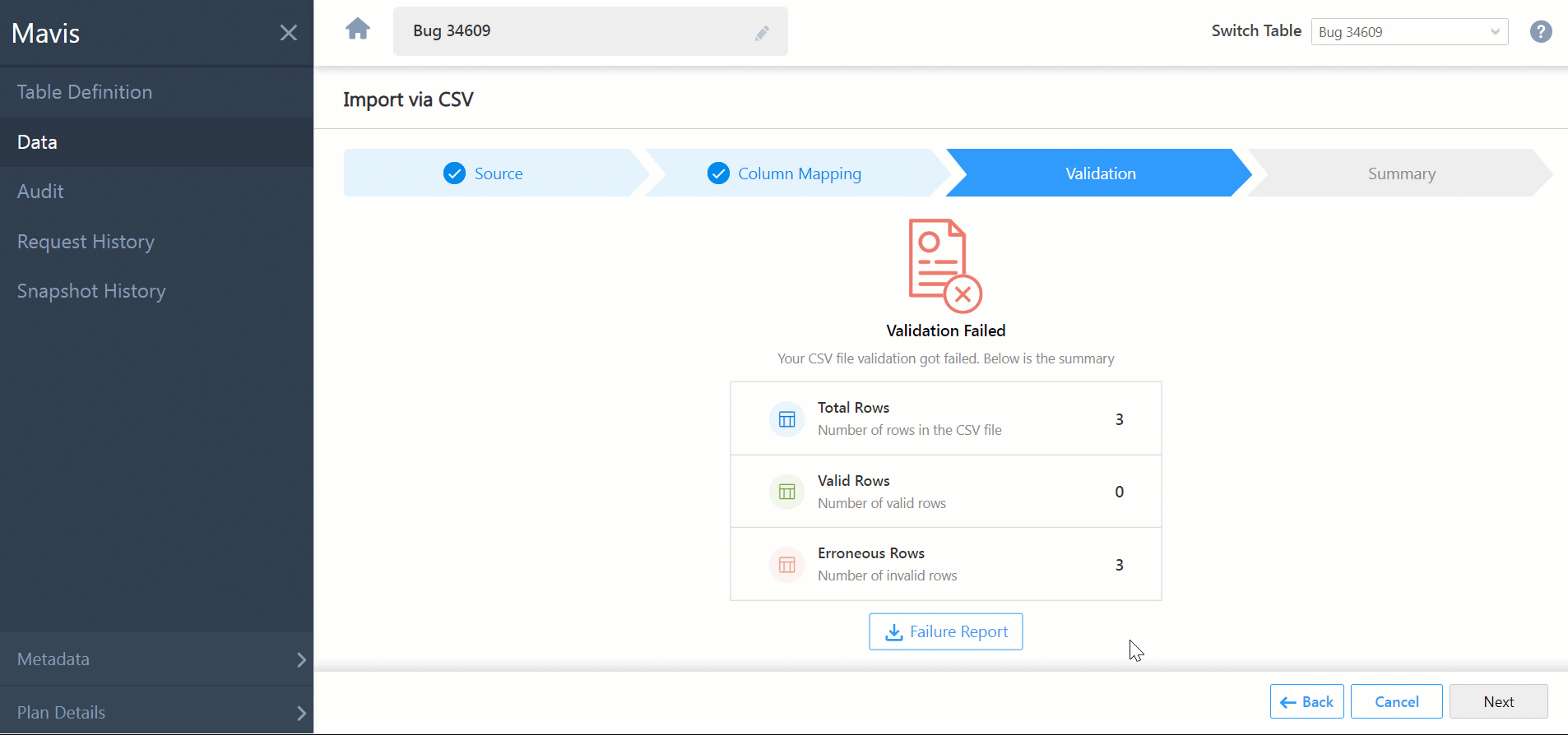Download the Failure Report
This screenshot has height=735, width=1568.
[945, 631]
